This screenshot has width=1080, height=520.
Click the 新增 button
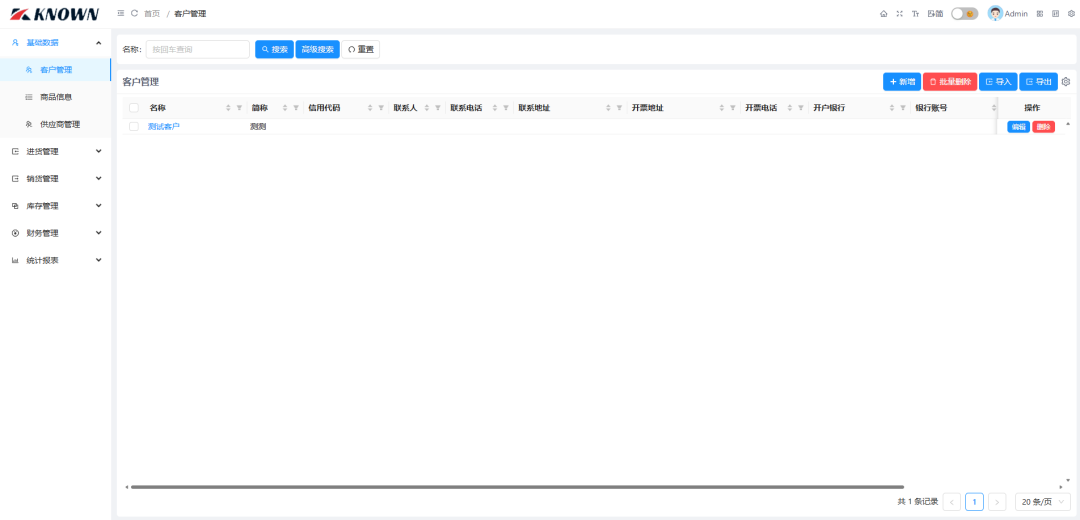click(x=902, y=82)
